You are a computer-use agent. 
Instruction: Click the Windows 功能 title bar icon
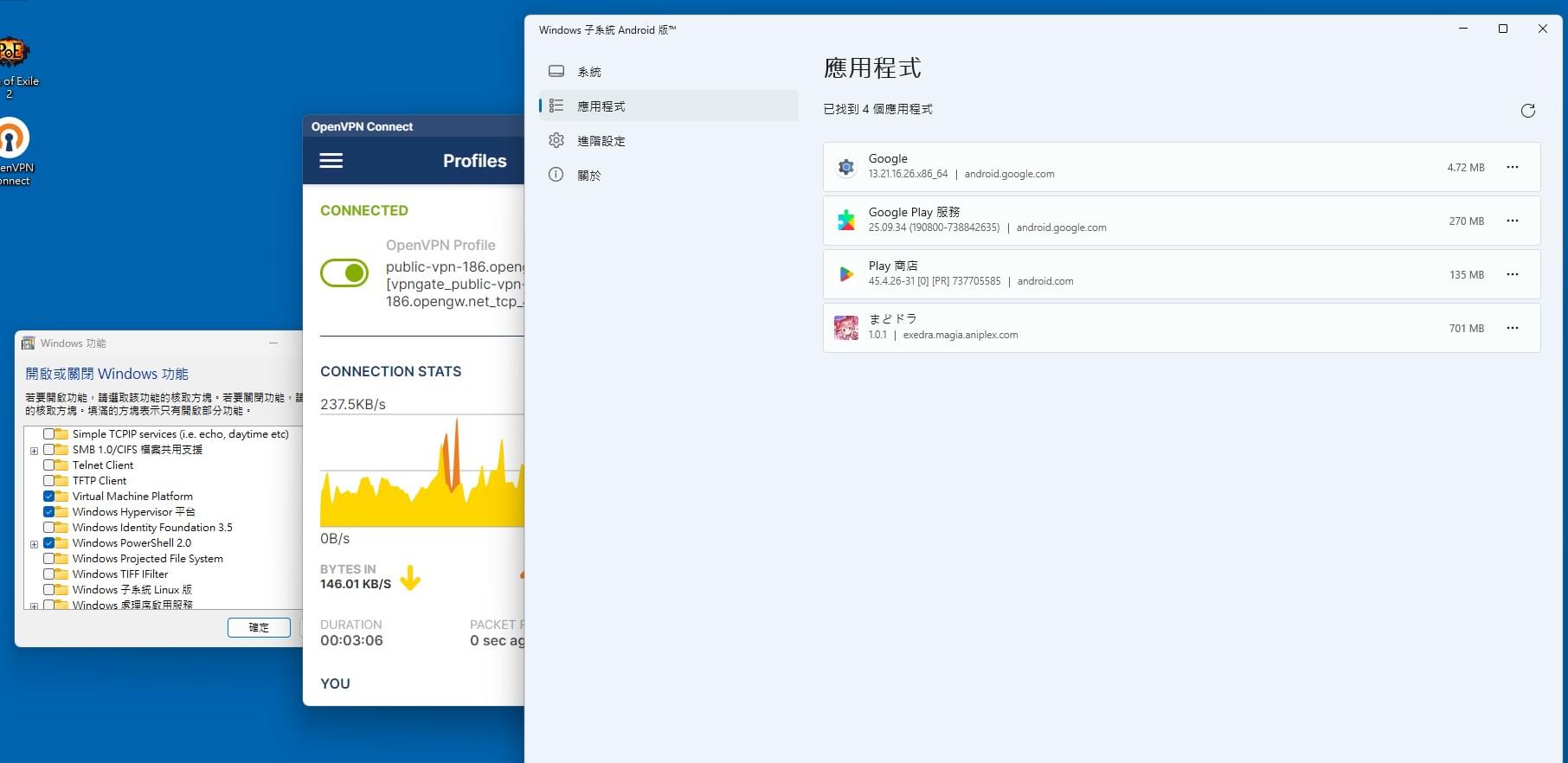click(29, 343)
